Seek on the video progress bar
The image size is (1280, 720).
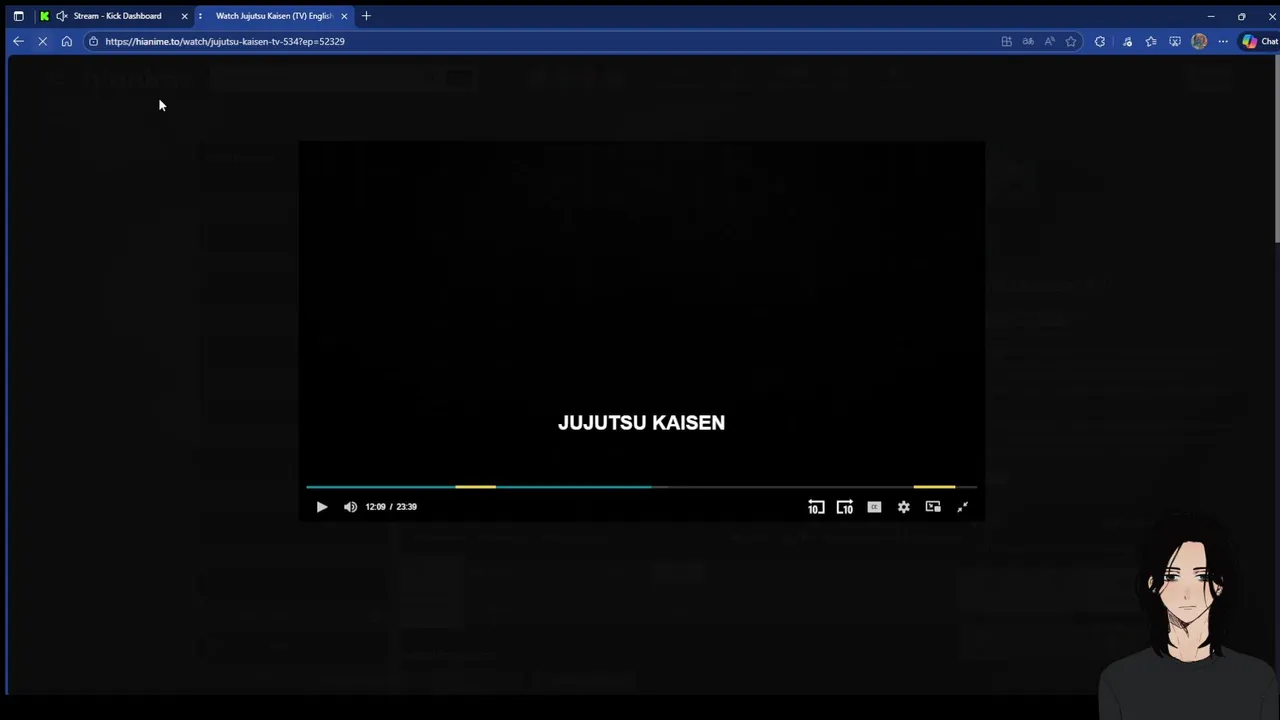(x=641, y=487)
